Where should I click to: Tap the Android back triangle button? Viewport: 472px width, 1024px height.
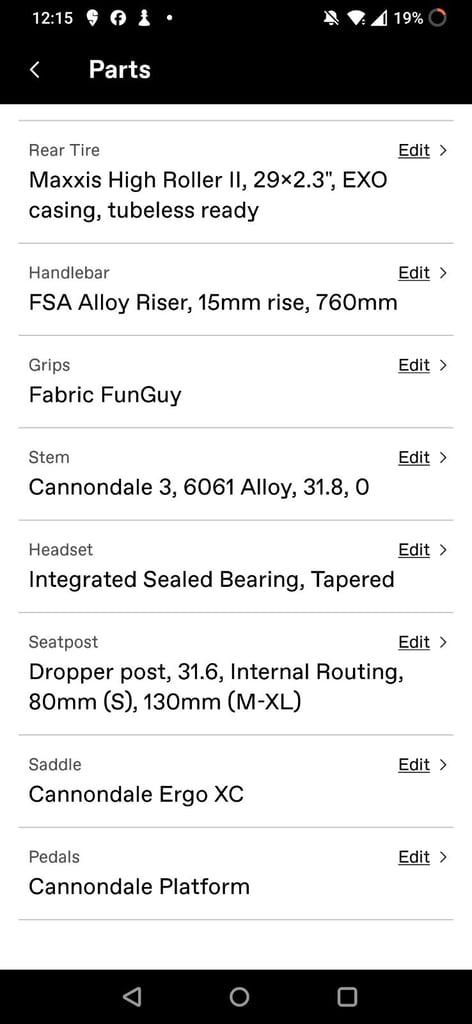(132, 996)
